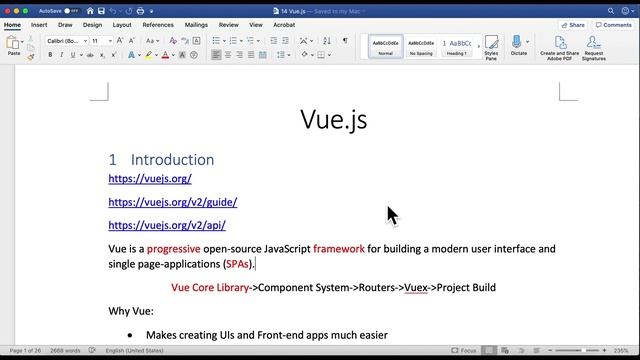Click the spelling check icon in status bar

click(x=92, y=350)
